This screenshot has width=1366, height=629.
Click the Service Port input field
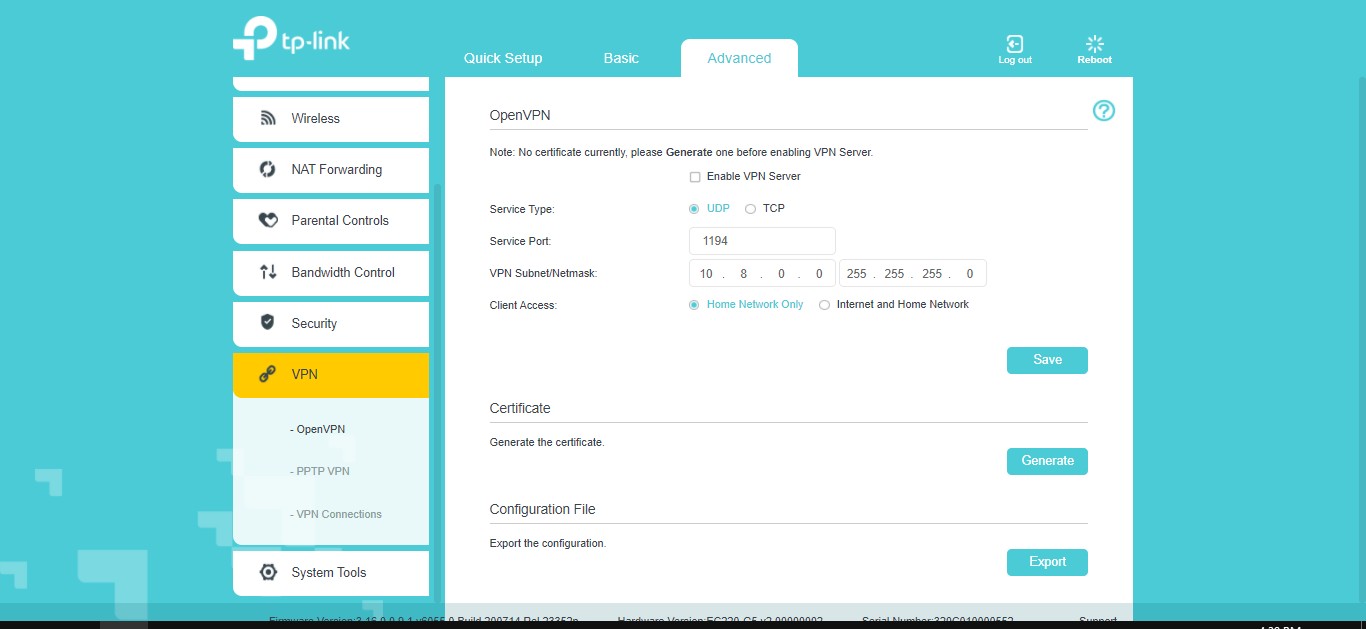point(762,241)
